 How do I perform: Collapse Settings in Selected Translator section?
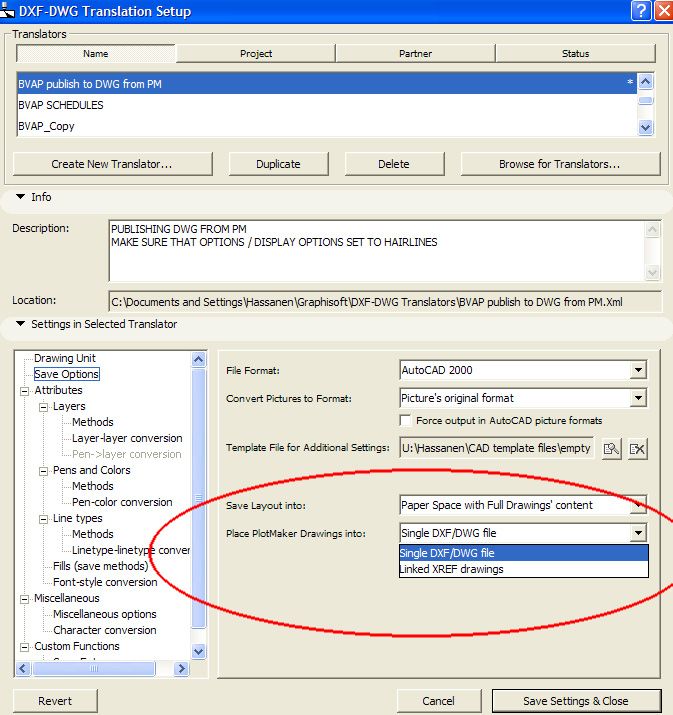point(21,324)
